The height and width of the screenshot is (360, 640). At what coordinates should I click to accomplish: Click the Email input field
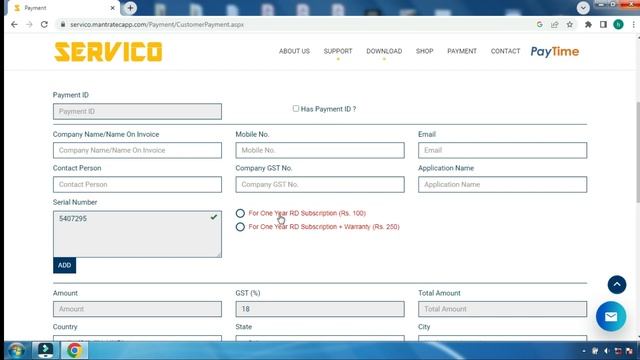(x=502, y=150)
